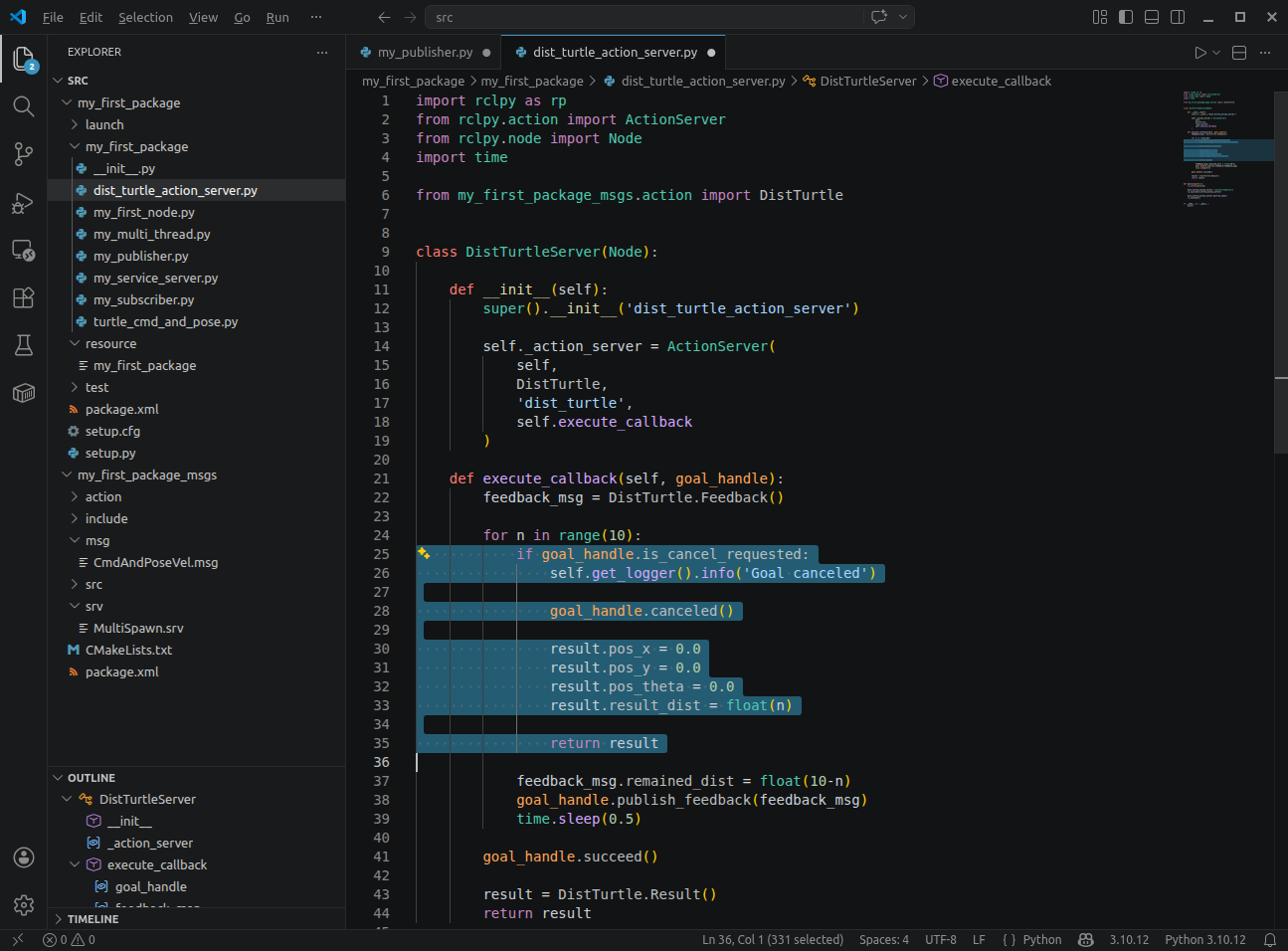1288x951 pixels.
Task: Click the sparkle code action icon on line 25
Action: coord(424,553)
